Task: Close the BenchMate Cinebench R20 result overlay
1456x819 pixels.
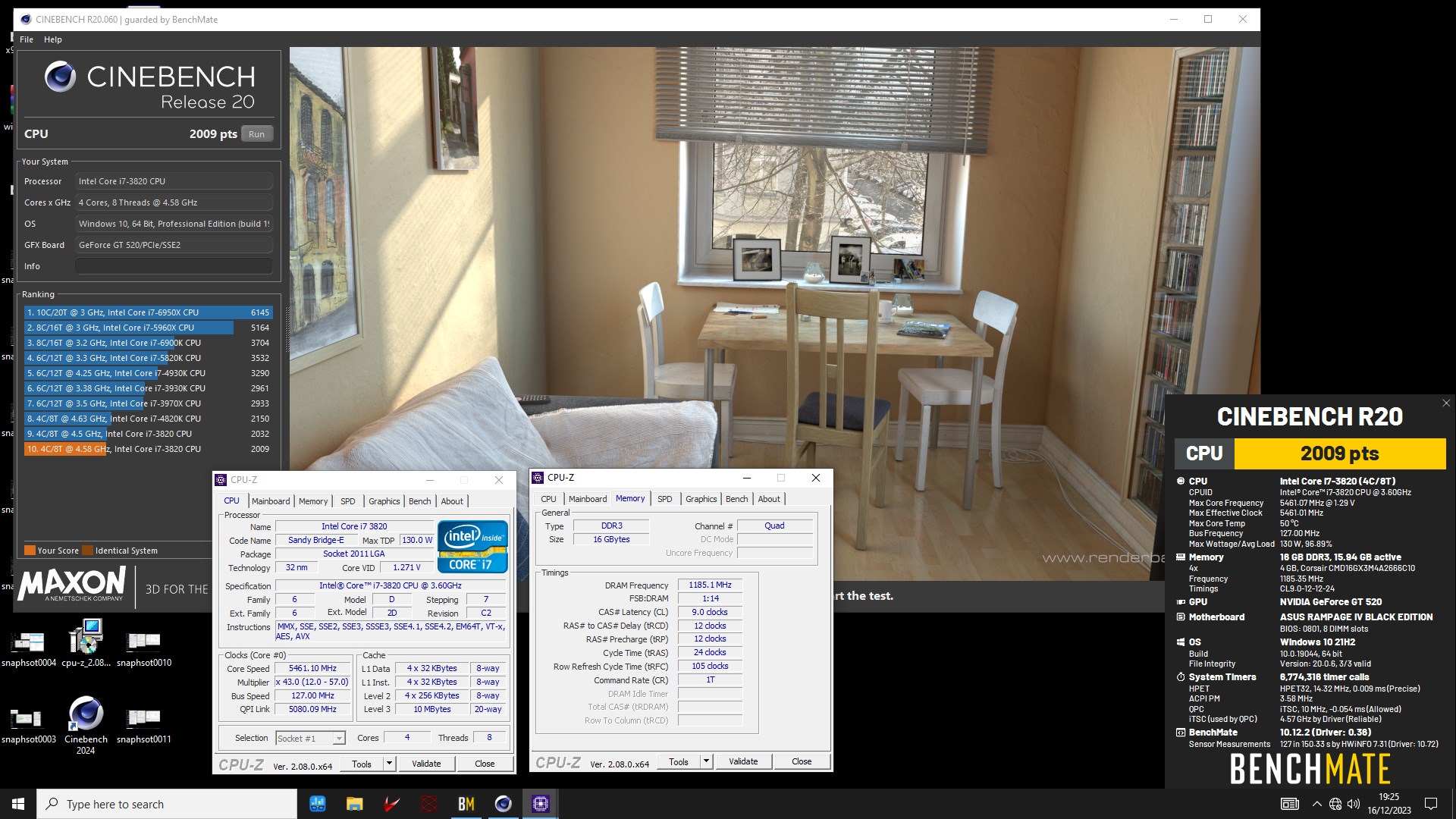Action: [x=1445, y=403]
